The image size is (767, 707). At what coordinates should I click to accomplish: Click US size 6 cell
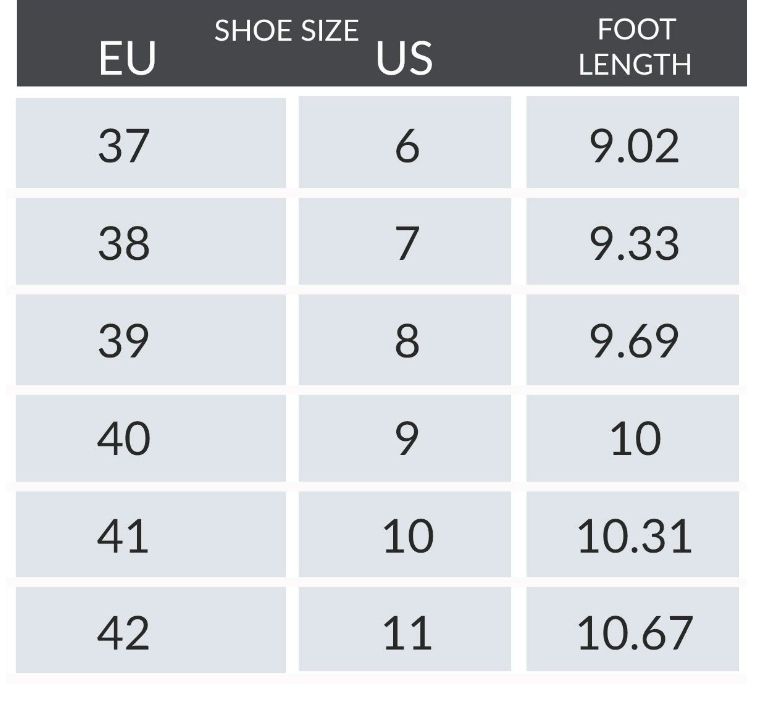pyautogui.click(x=405, y=145)
